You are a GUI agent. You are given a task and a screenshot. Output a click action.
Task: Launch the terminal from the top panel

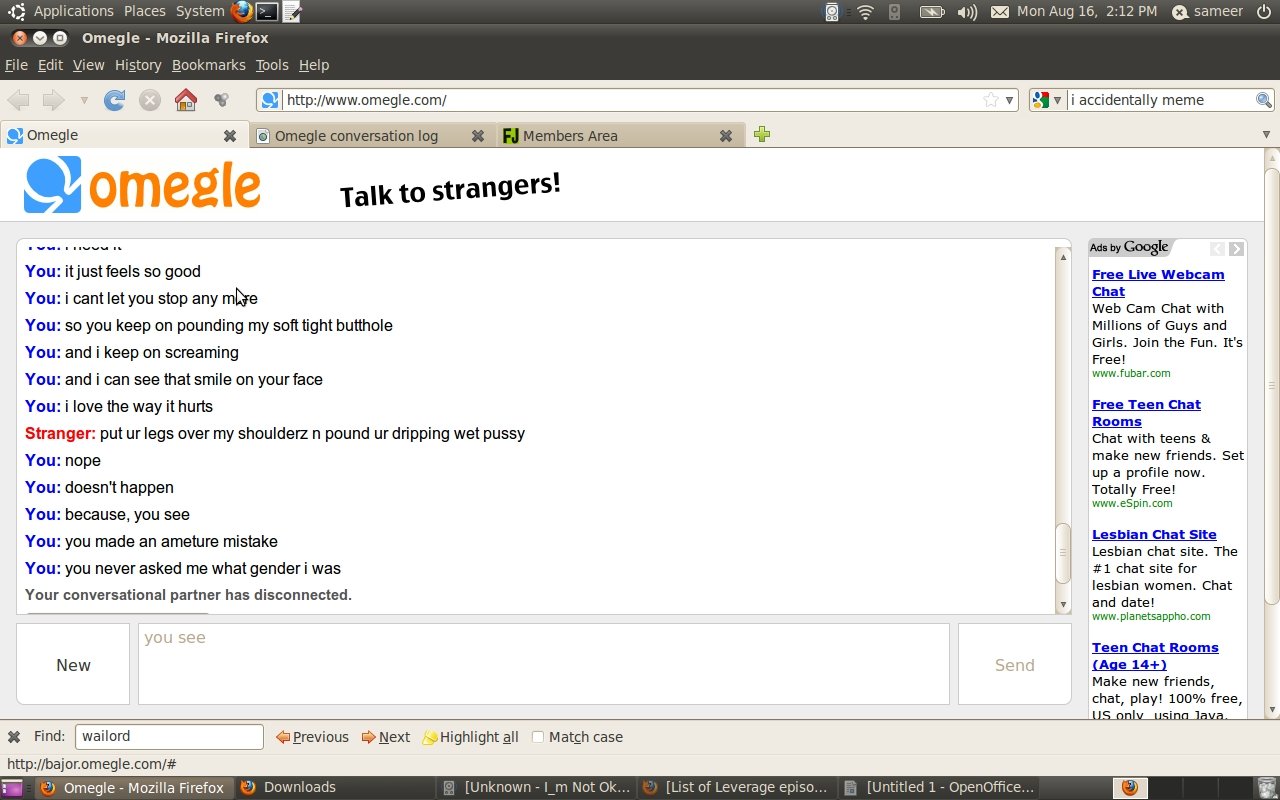point(266,12)
